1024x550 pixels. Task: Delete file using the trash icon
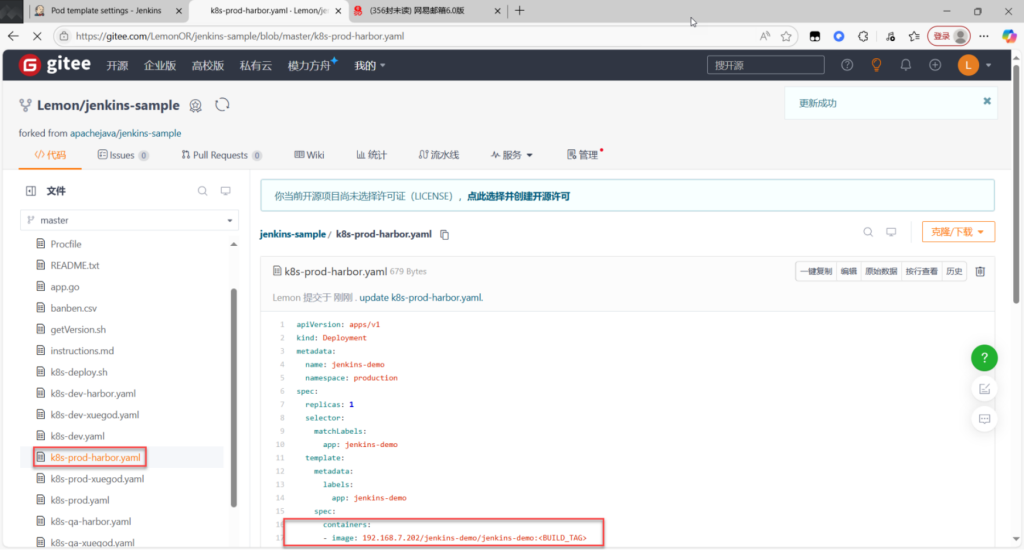(x=980, y=271)
